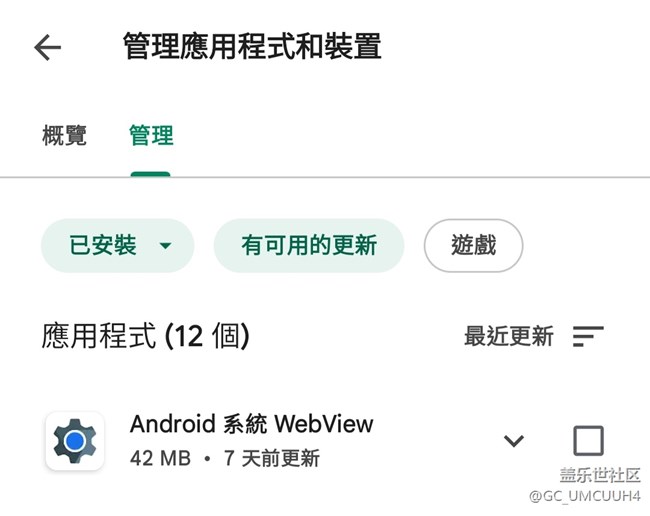Tap the 42 MB • 7 天前更新 subtitle

click(x=225, y=458)
